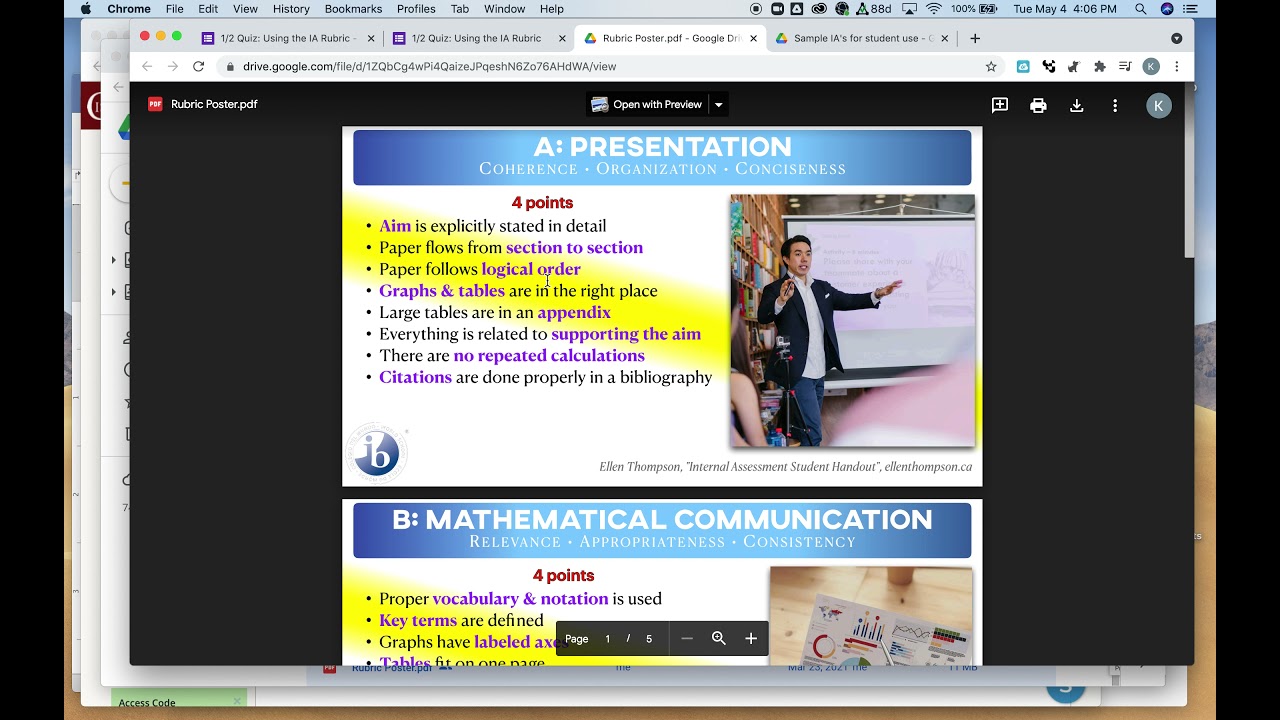
Task: Click the menu bar date and time
Action: pos(1065,9)
